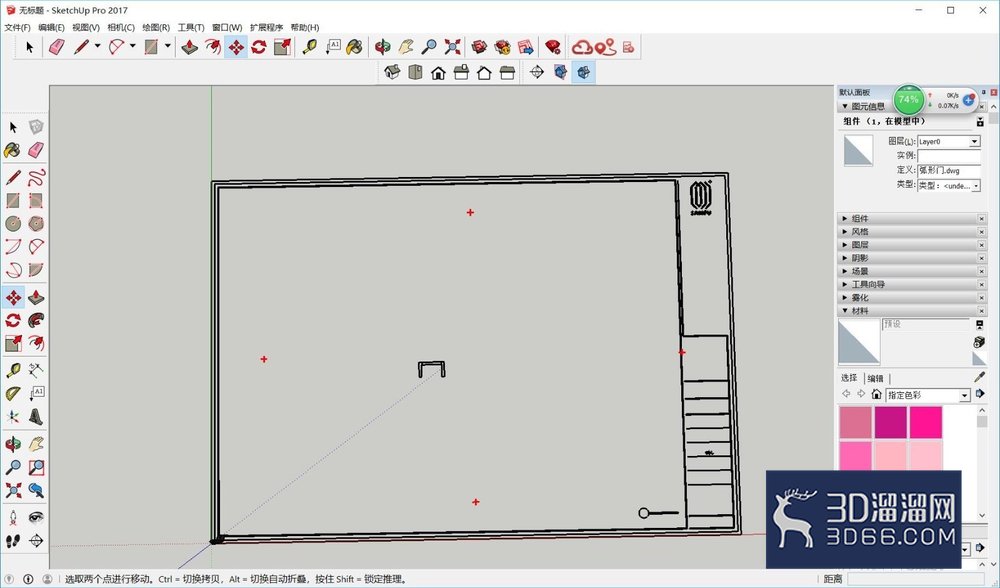Viewport: 1000px width, 588px height.
Task: Pick the Walk footprints tool in left toolbar
Action: pyautogui.click(x=12, y=541)
